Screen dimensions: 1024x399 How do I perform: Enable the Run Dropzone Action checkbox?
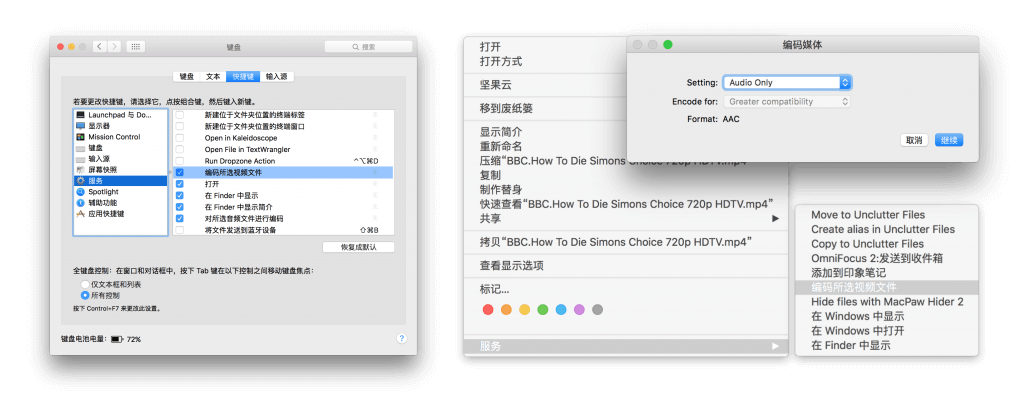point(180,161)
